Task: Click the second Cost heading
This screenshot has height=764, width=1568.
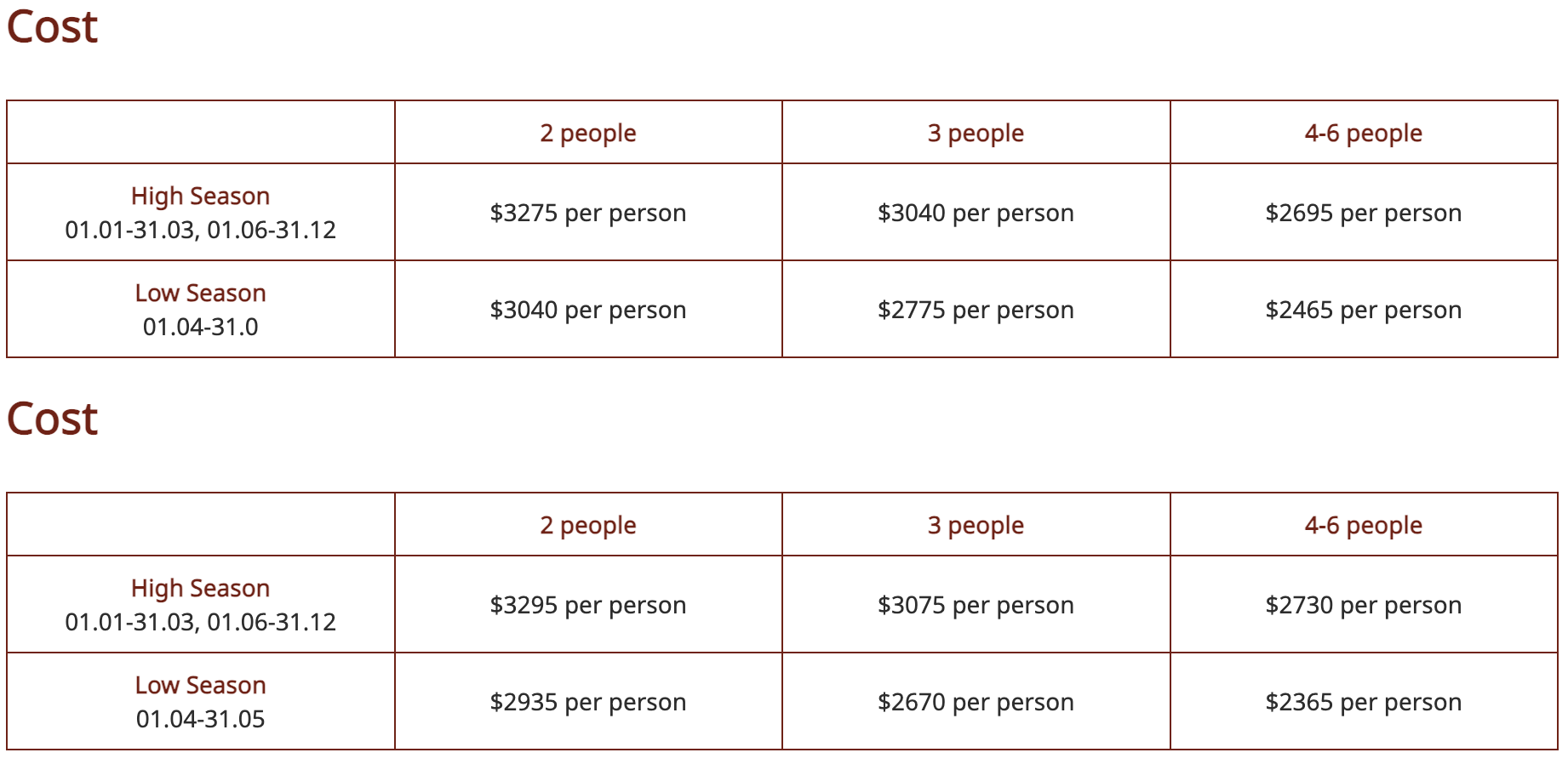Action: point(52,419)
